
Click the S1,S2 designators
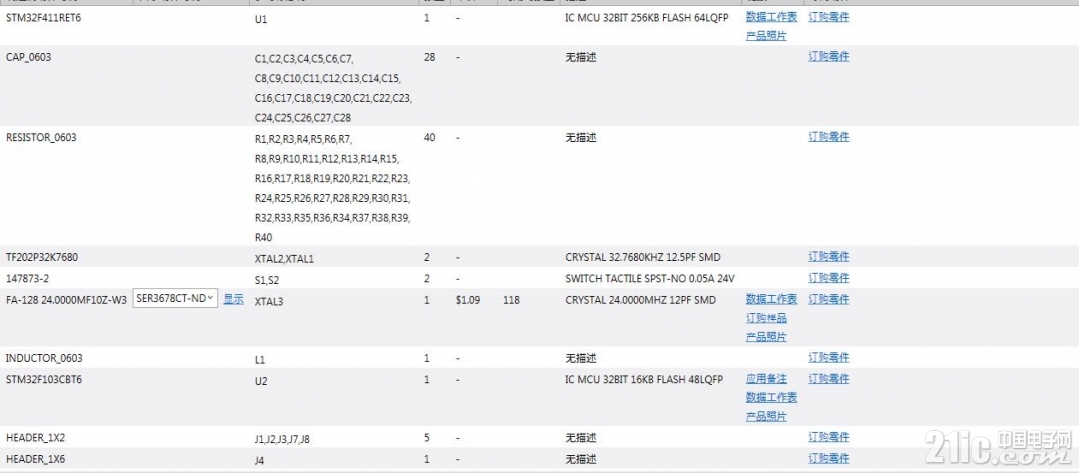coord(267,280)
